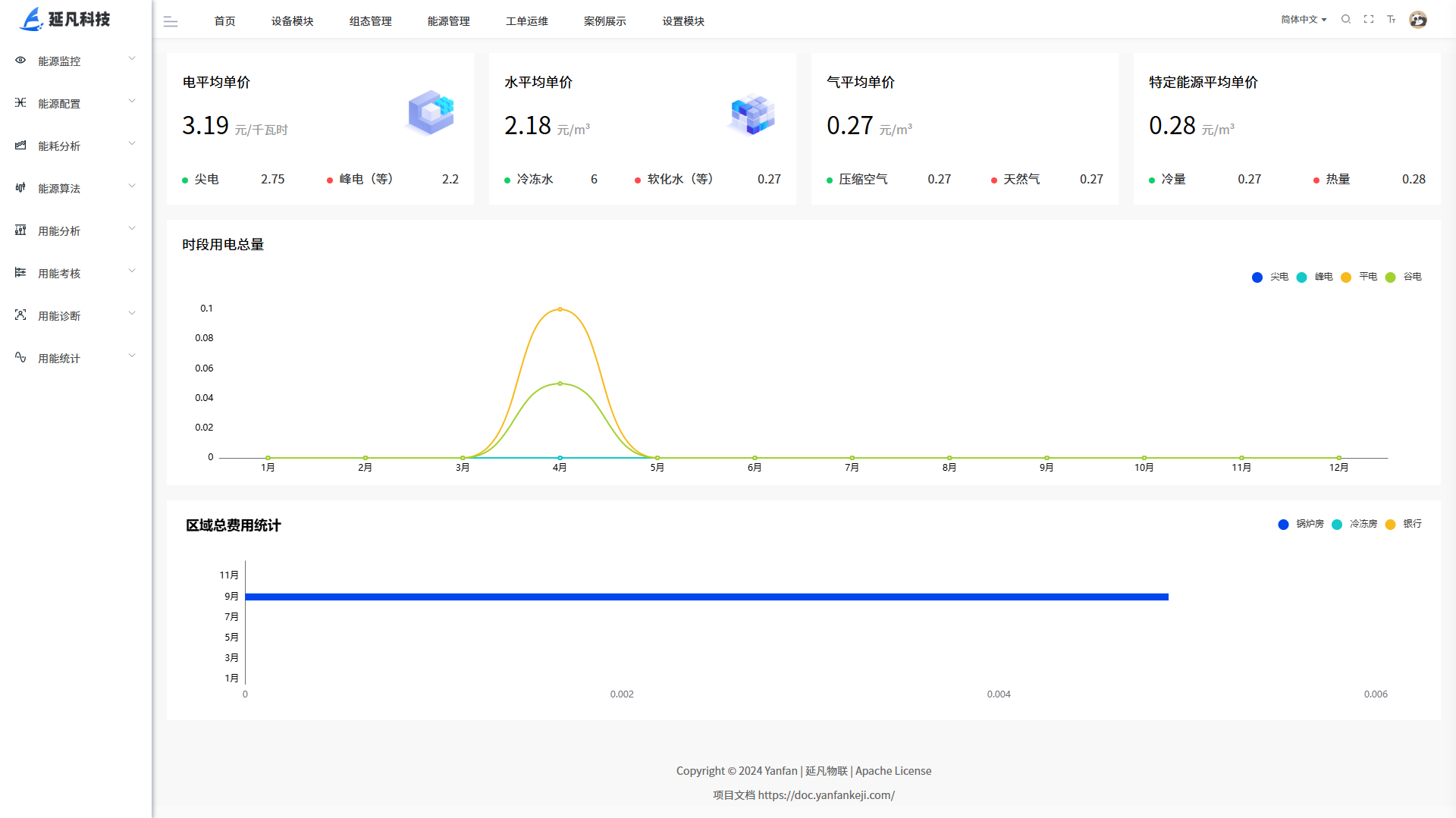Toggle fullscreen mode icon
Viewport: 1456px width, 818px height.
(x=1369, y=20)
